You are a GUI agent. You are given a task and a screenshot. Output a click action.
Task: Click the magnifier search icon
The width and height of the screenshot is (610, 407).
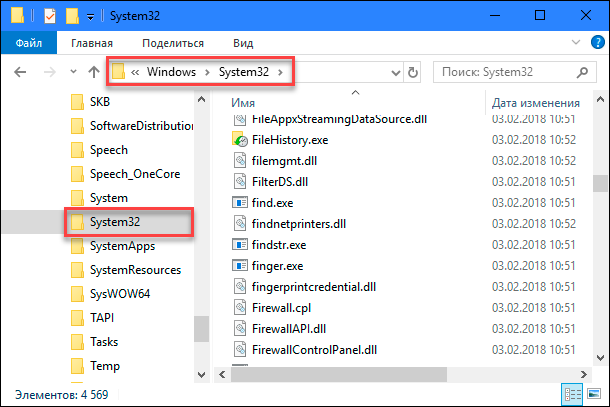click(582, 72)
